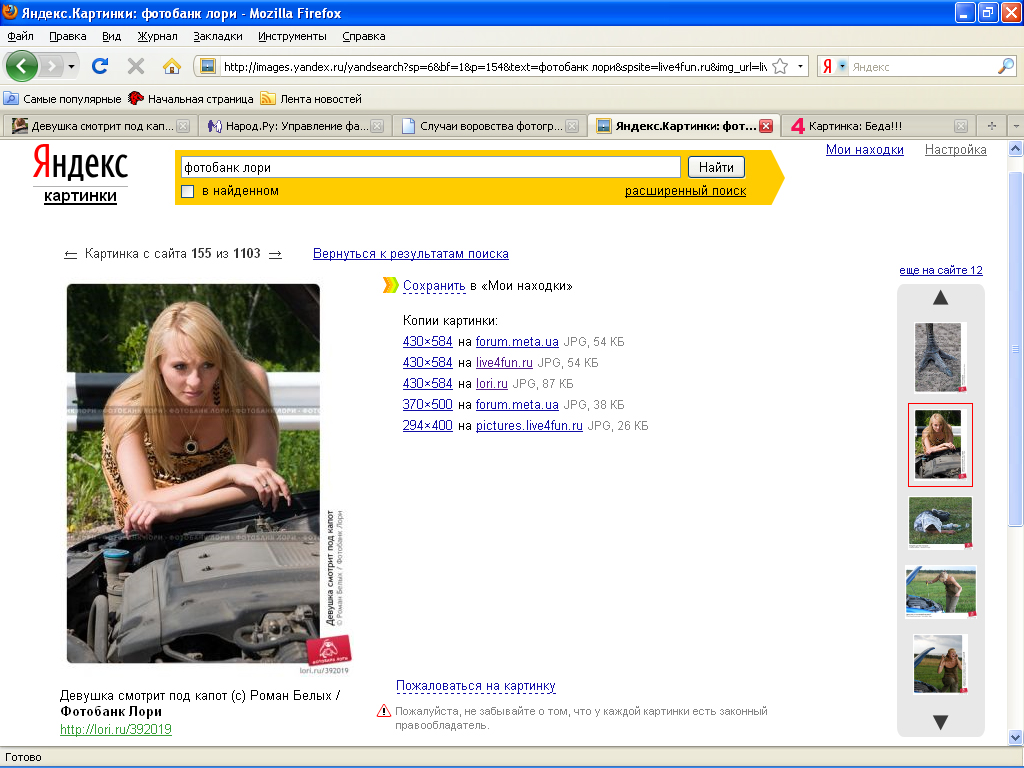Viewport: 1024px width, 768px height.
Task: Open the list-all-tabs dropdown arrow
Action: point(1016,126)
